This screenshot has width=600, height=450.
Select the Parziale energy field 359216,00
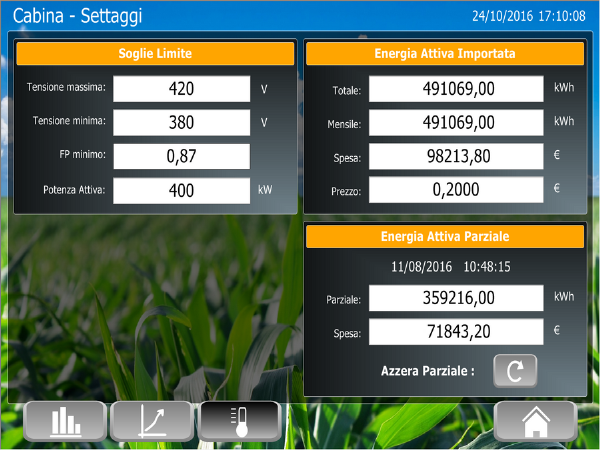456,298
